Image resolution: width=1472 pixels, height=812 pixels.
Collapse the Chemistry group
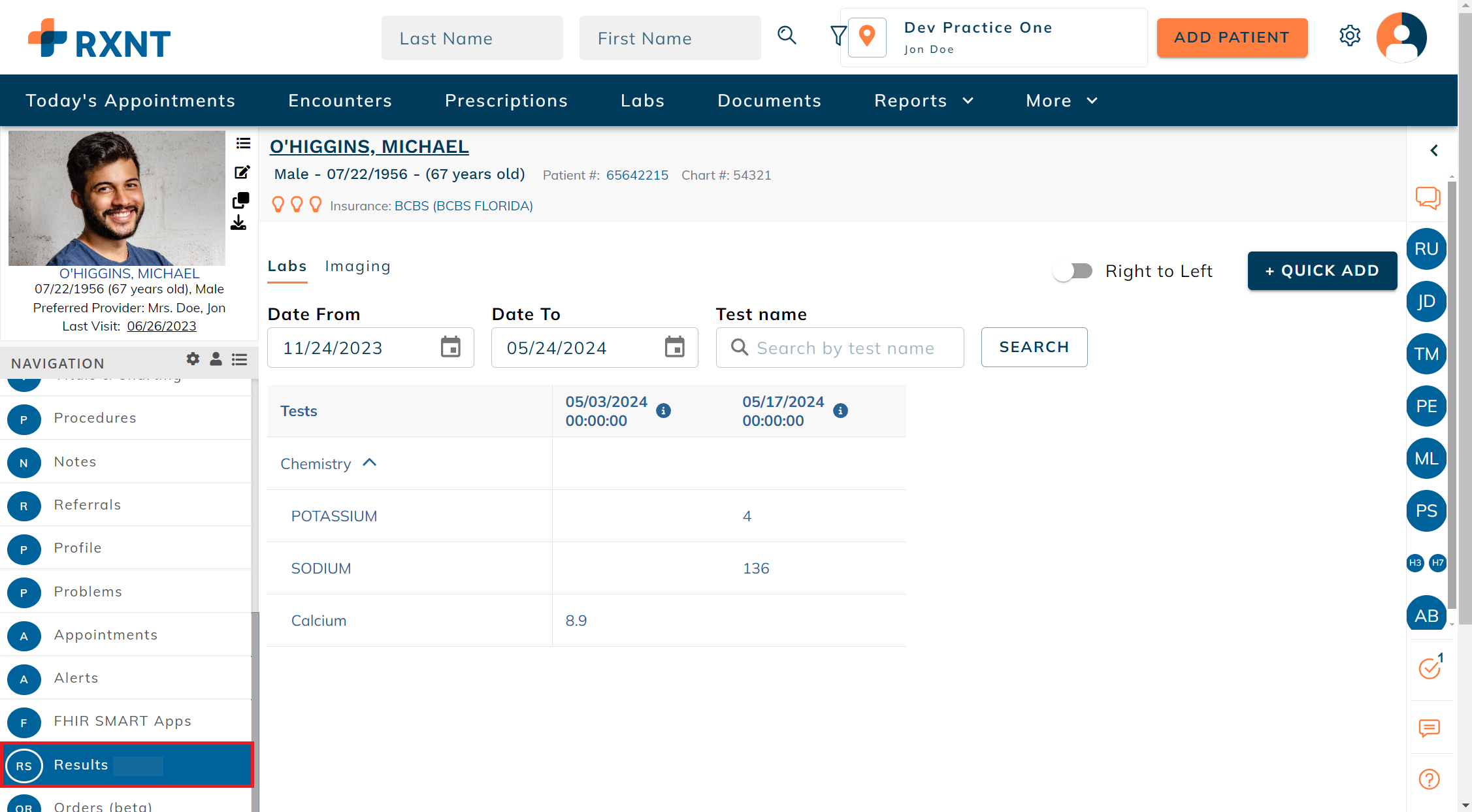[370, 463]
